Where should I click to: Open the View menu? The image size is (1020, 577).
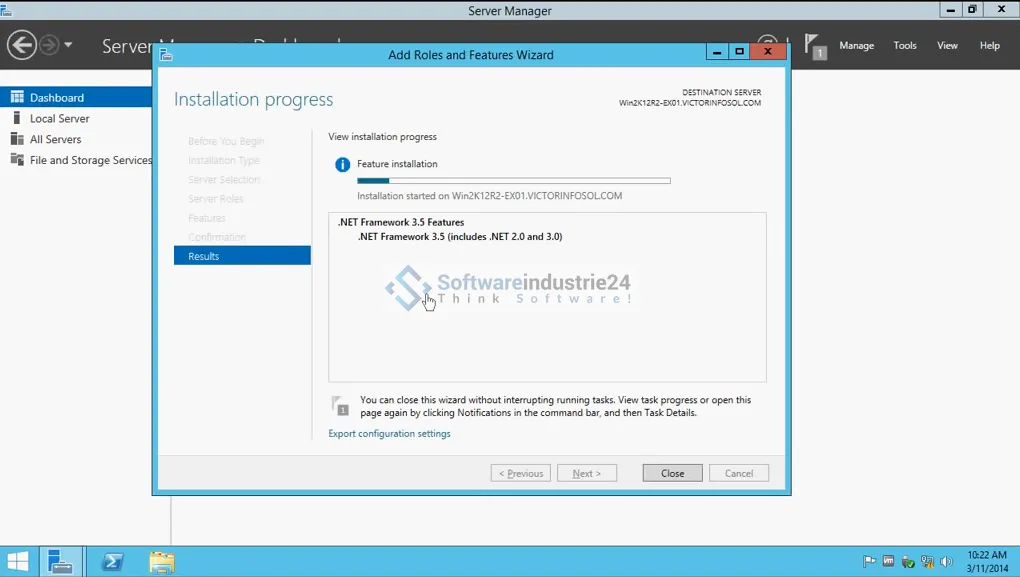947,45
